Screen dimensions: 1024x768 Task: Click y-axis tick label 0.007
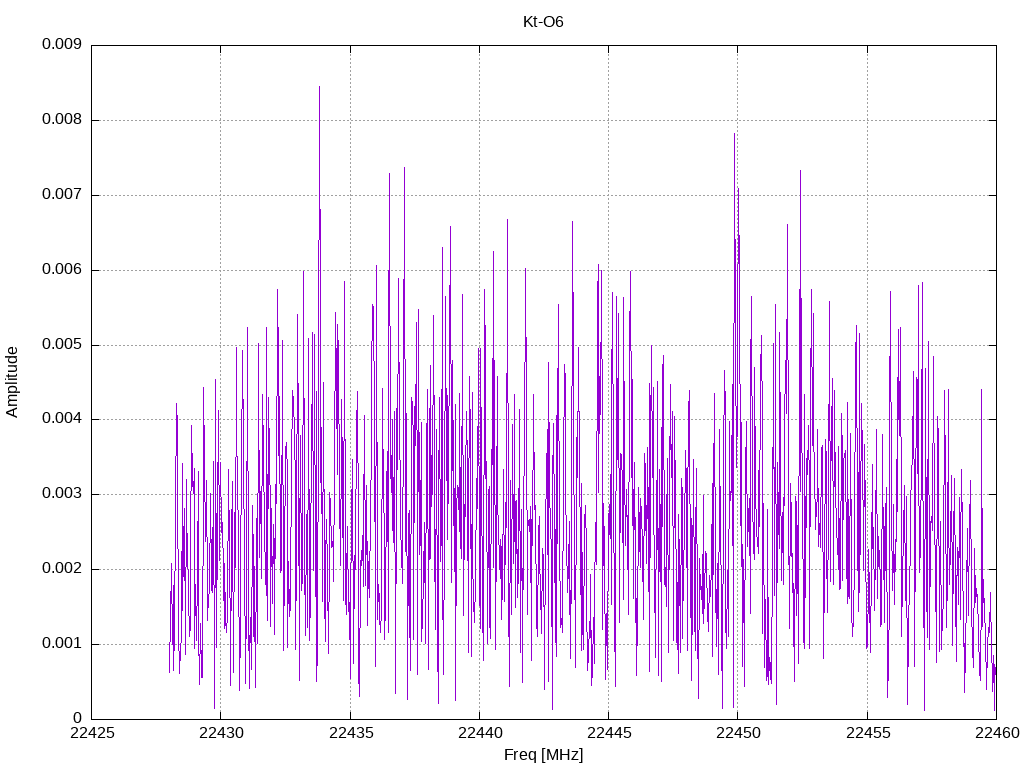[62, 195]
